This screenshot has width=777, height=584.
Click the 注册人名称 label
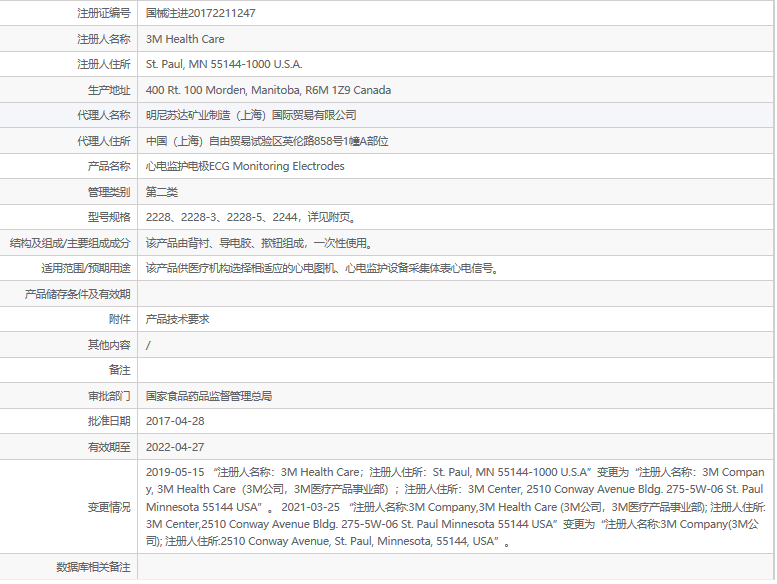coord(104,39)
